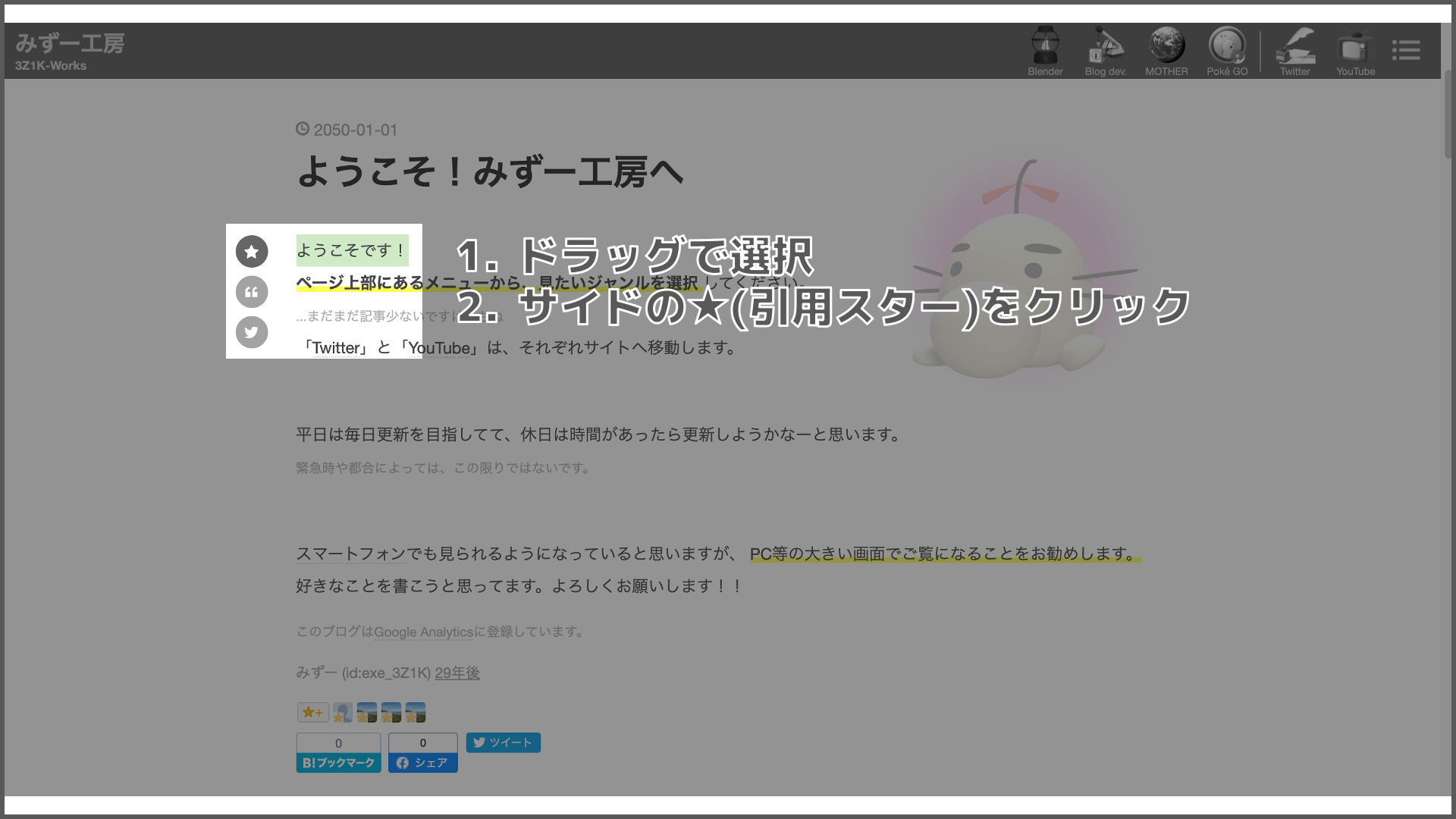The width and height of the screenshot is (1456, 819).
Task: Click the quotation mark side icon
Action: click(252, 292)
